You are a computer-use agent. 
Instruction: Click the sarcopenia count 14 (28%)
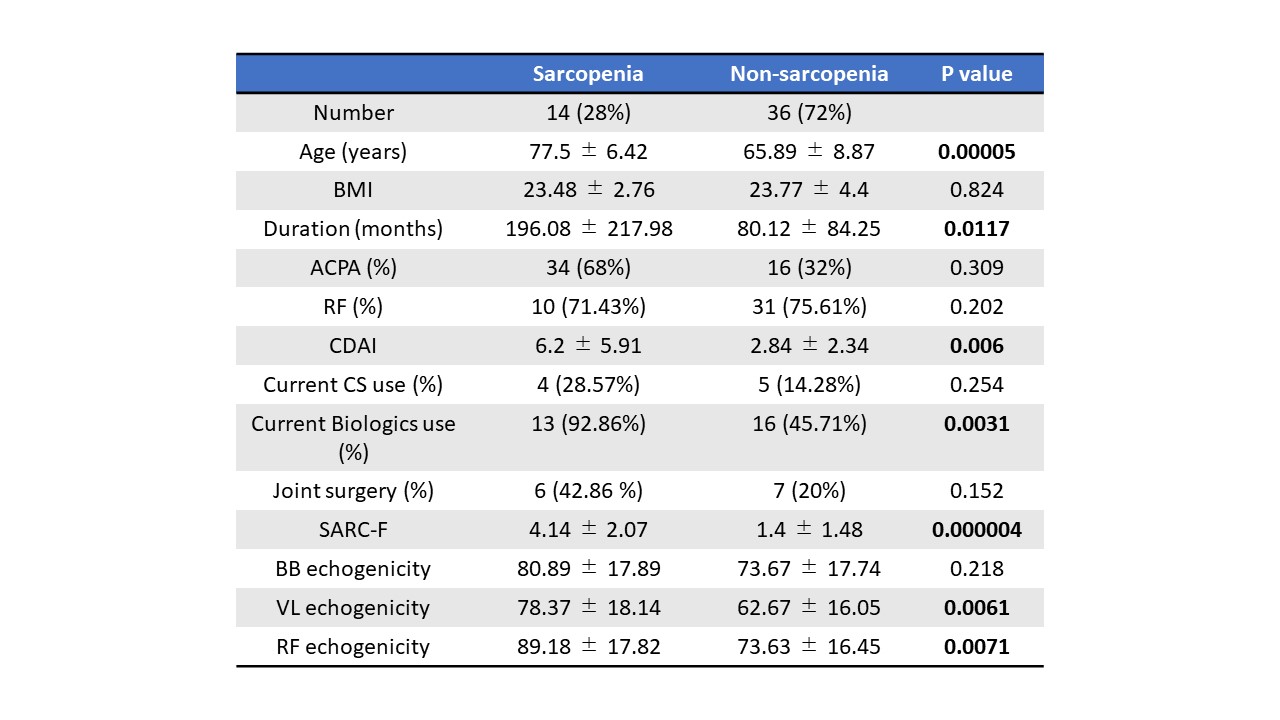point(587,113)
